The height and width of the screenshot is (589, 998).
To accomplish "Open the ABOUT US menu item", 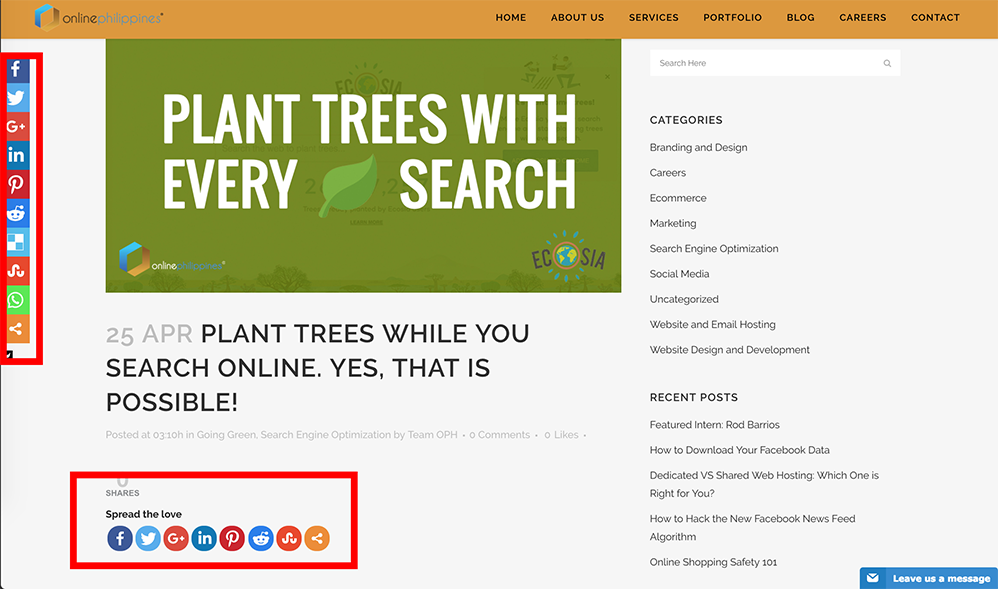I will click(x=577, y=18).
